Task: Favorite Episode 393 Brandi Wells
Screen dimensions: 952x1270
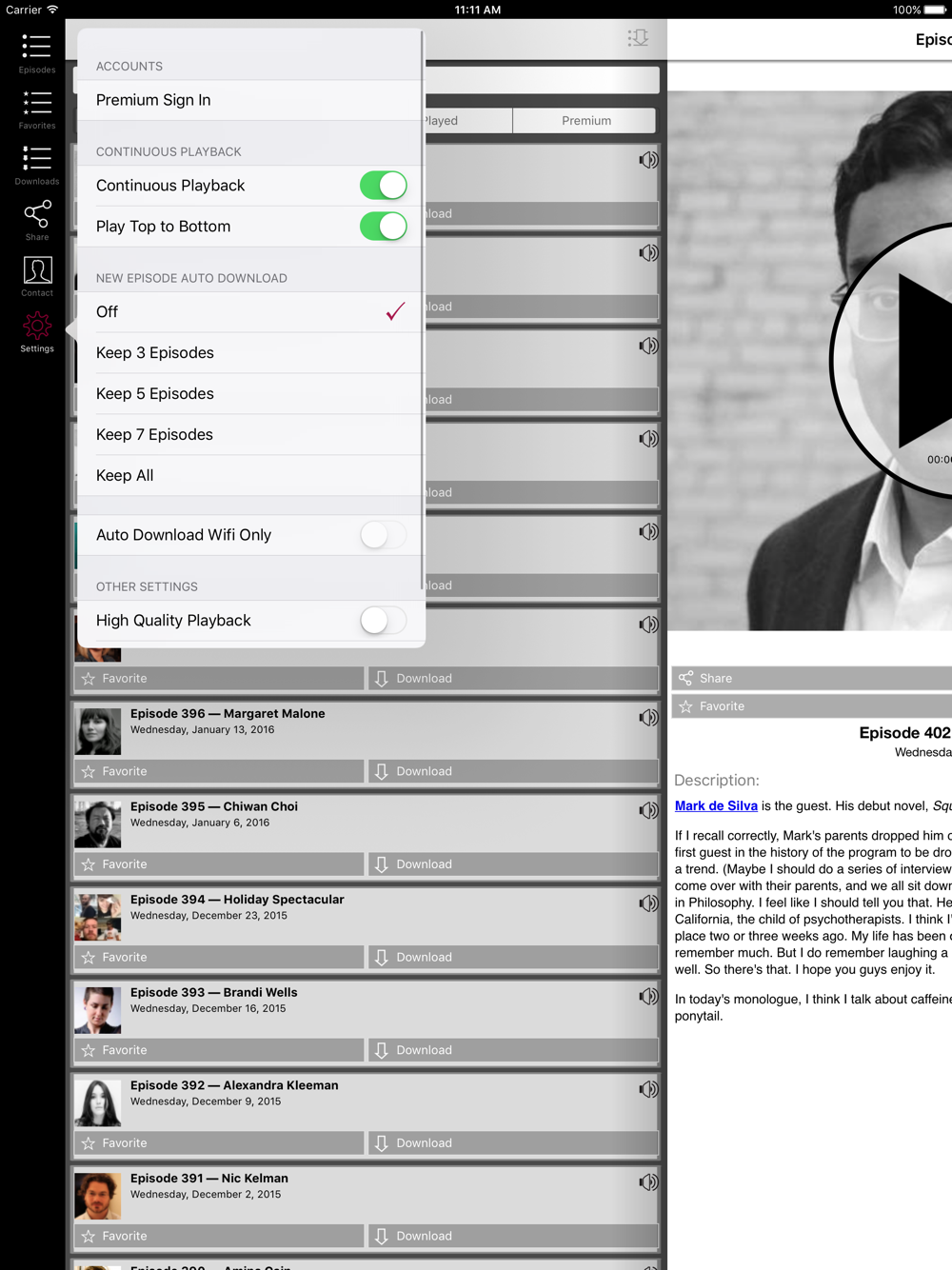Action: coord(219,1050)
